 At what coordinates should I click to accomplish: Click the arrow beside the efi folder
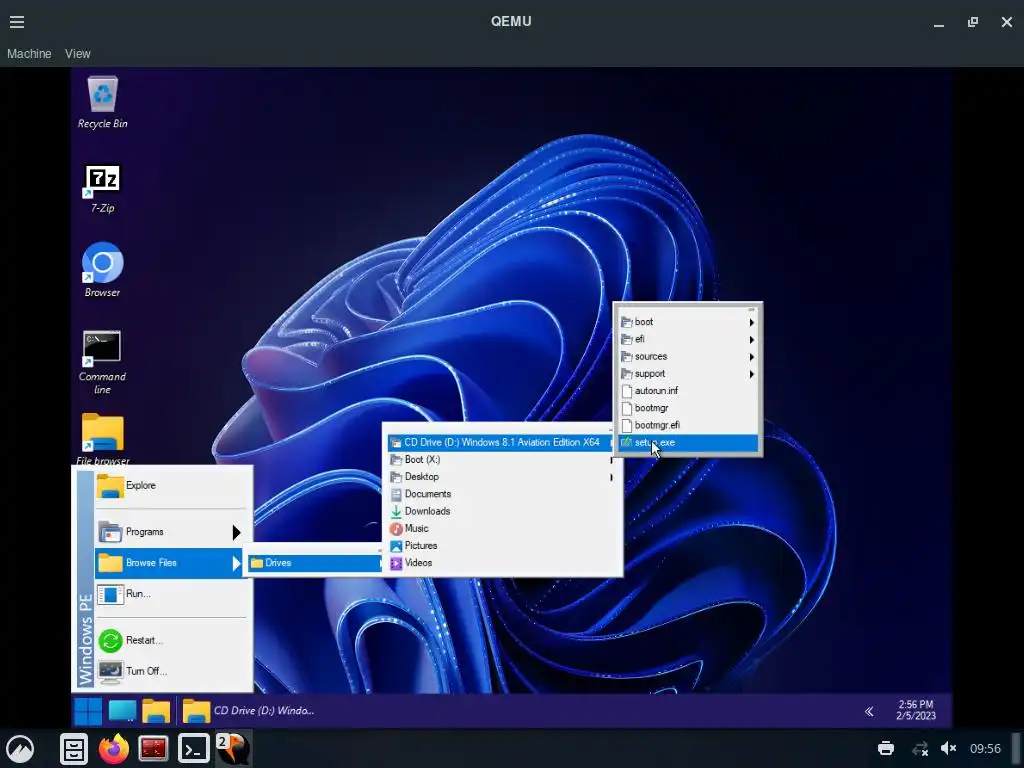coord(752,340)
